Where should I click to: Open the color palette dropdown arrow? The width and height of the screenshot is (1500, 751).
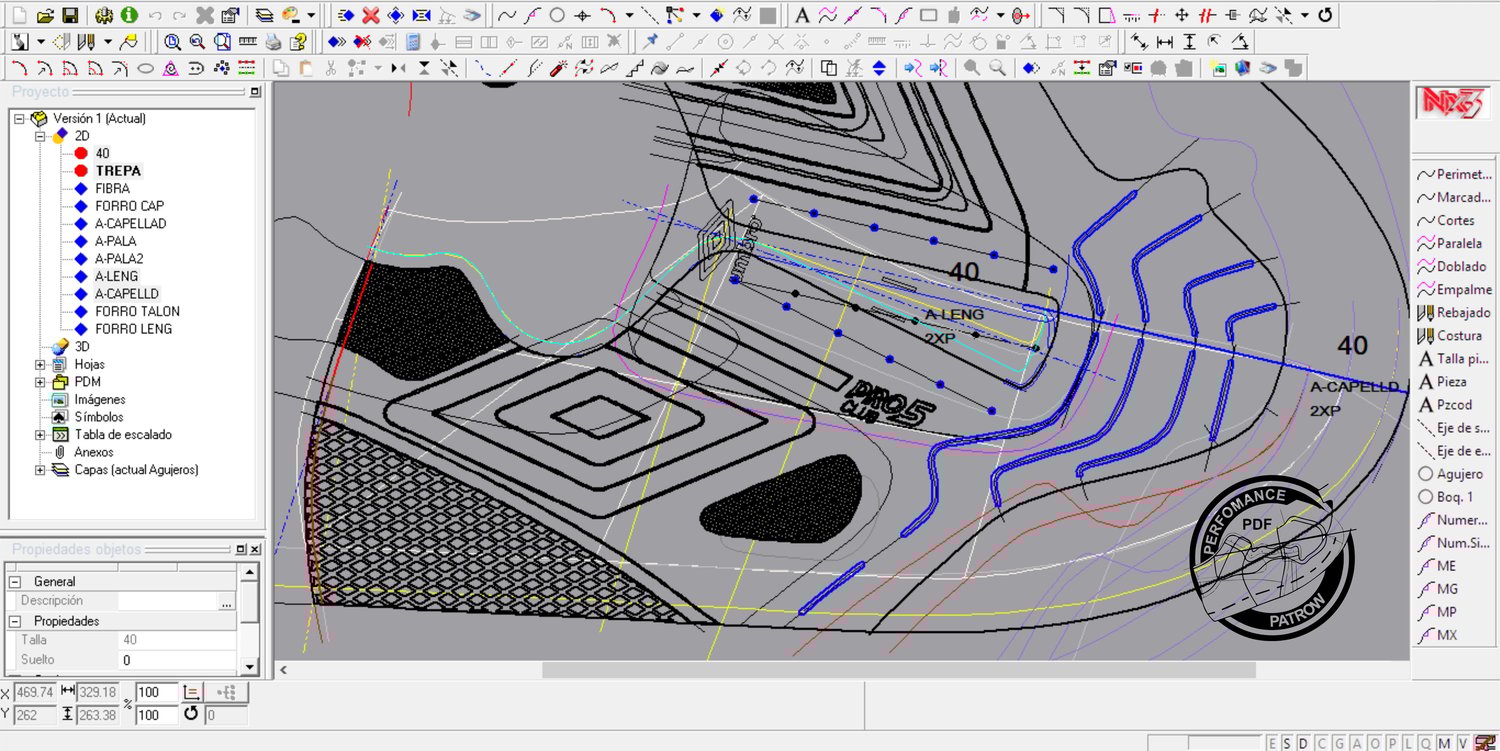pyautogui.click(x=311, y=15)
